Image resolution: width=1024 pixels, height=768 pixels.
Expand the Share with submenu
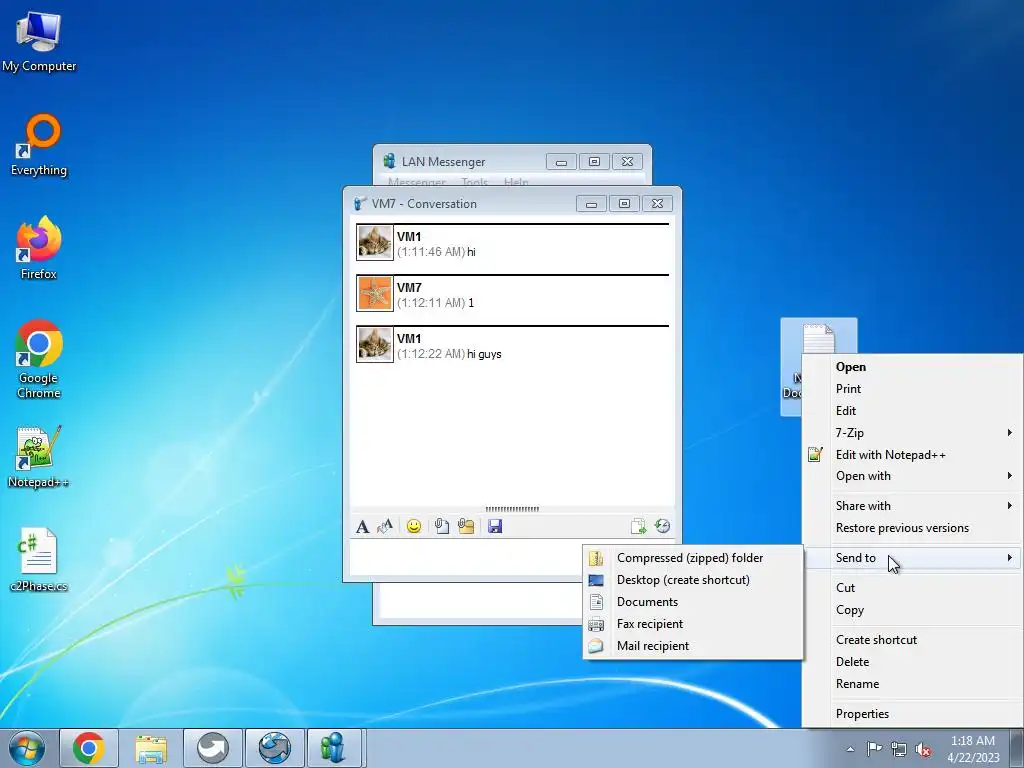[x=912, y=505]
